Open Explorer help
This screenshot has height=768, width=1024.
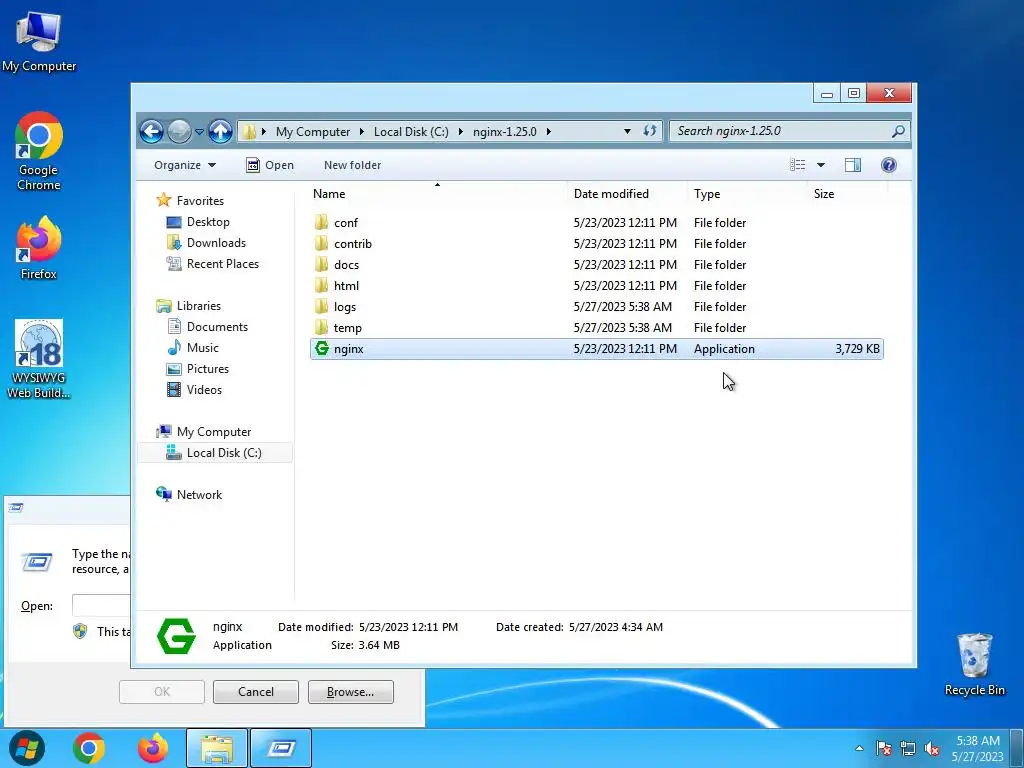pos(889,165)
